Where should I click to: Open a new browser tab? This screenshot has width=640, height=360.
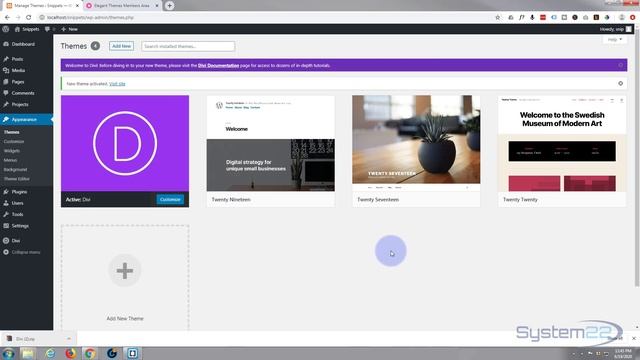(x=169, y=6)
